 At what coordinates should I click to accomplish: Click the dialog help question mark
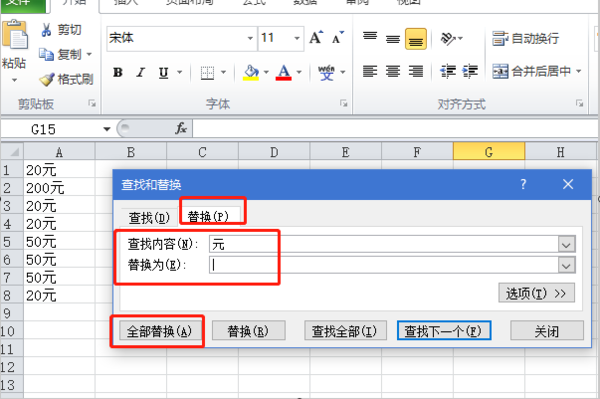[x=523, y=184]
